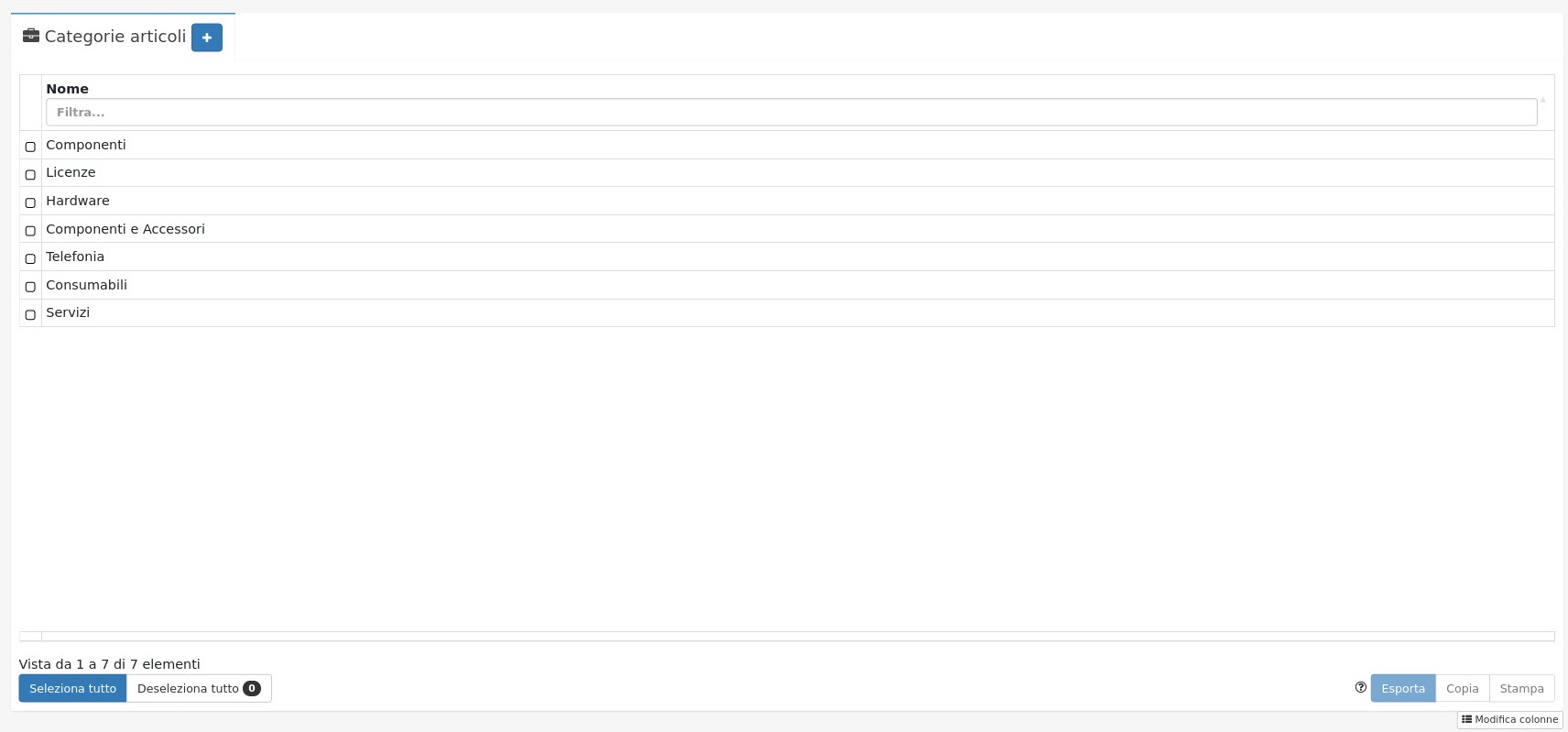Sort the Nome column with arrow

1543,100
